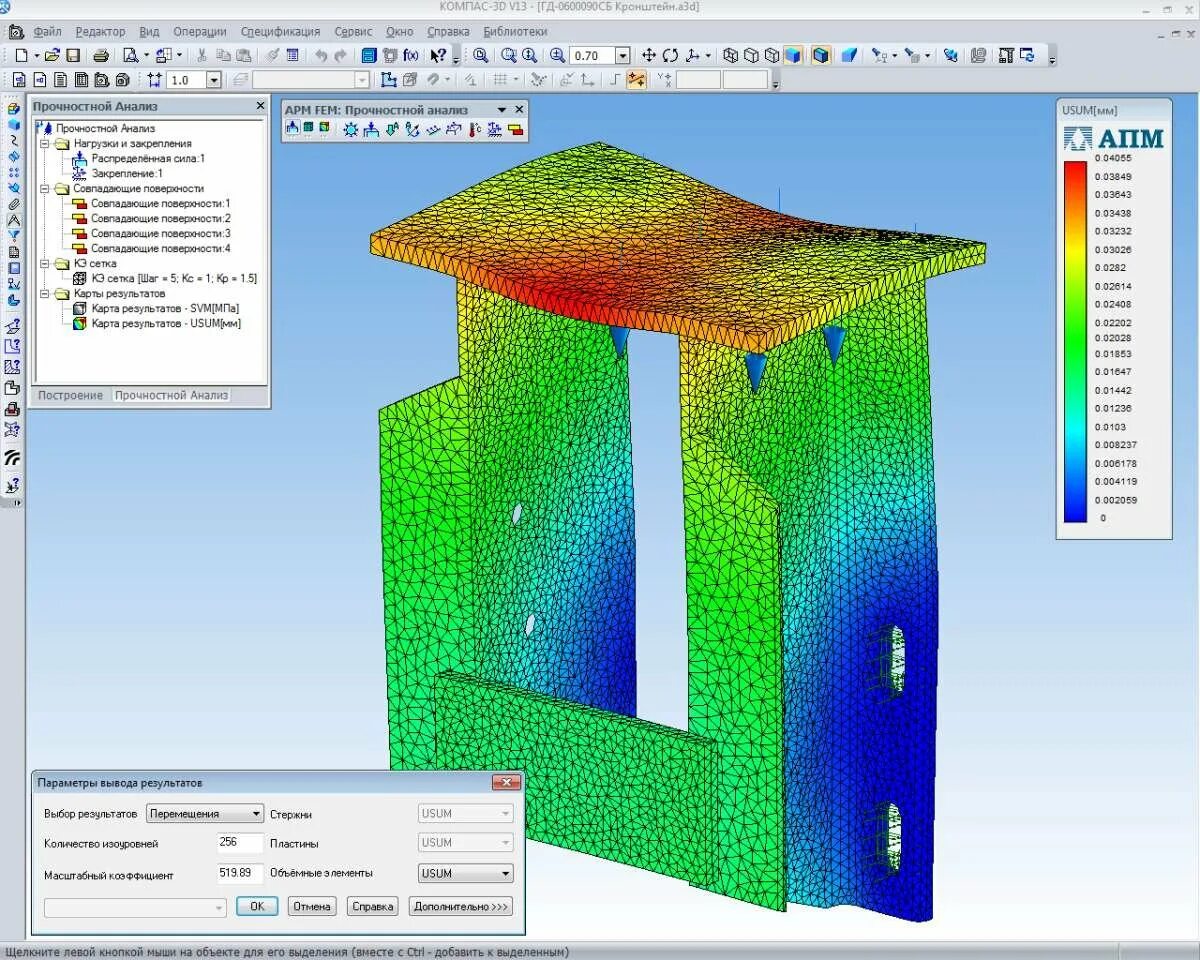Toggle shaded with edges cube icon
Viewport: 1200px width, 960px height.
tap(821, 56)
